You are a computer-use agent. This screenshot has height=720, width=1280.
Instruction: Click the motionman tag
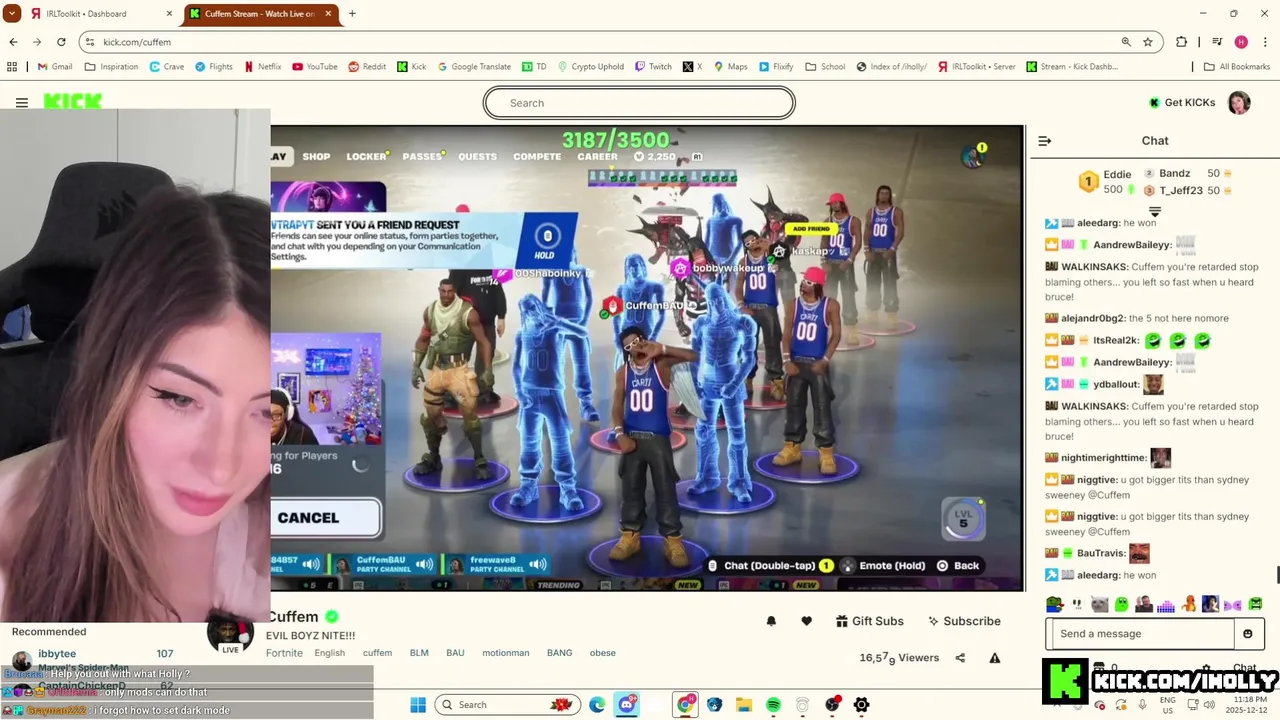pos(506,653)
